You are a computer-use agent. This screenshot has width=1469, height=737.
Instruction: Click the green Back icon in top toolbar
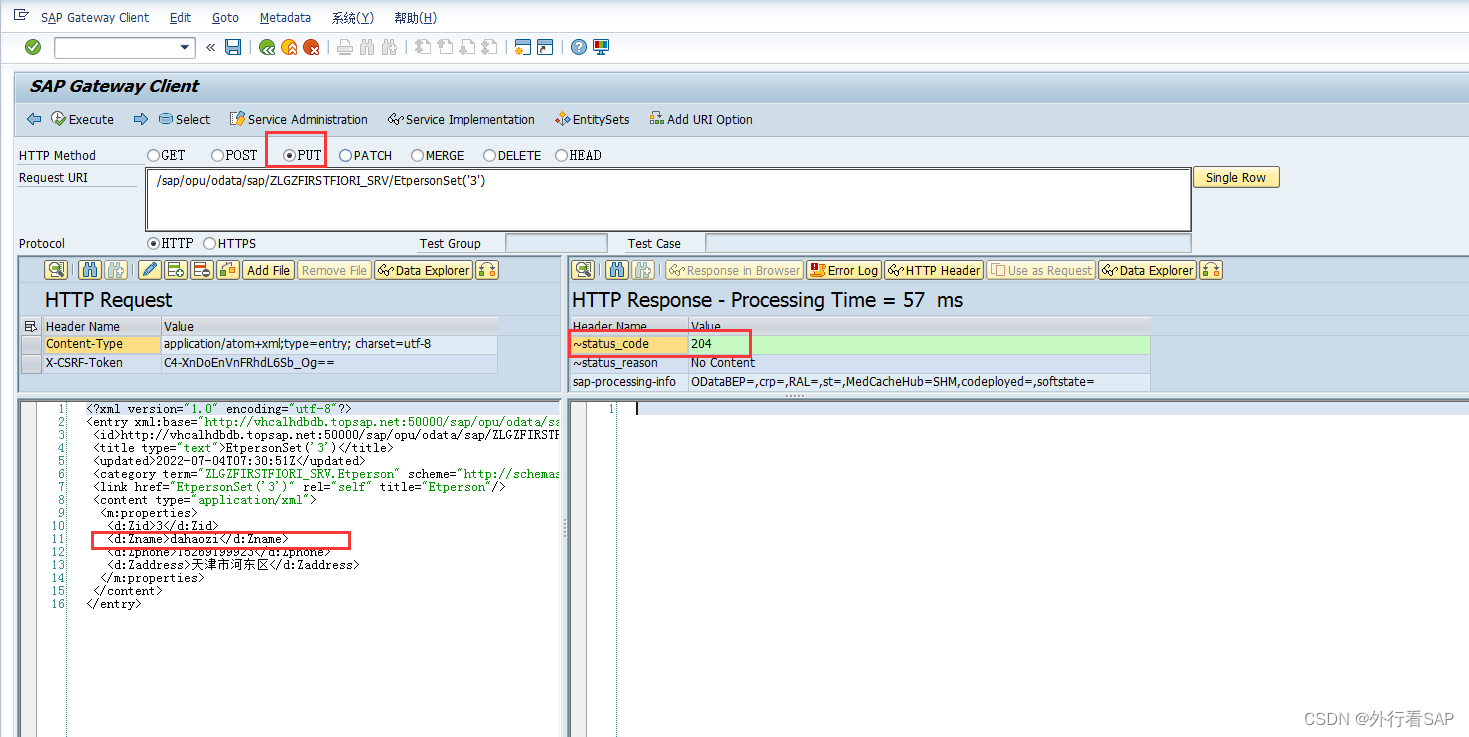(x=267, y=47)
